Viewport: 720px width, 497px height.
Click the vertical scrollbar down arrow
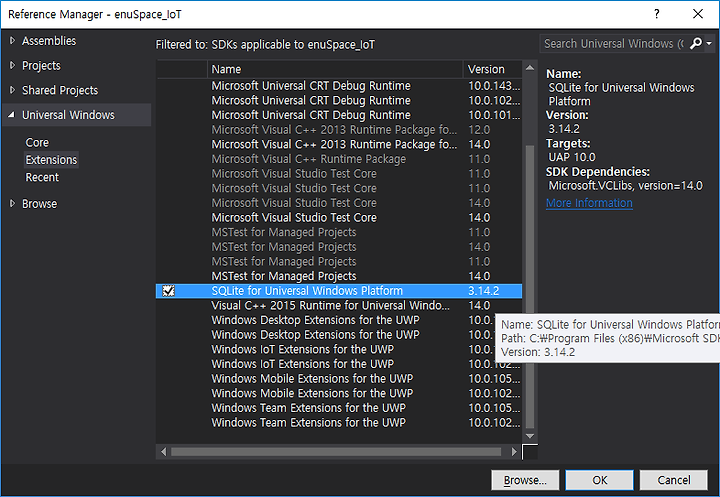click(x=530, y=436)
